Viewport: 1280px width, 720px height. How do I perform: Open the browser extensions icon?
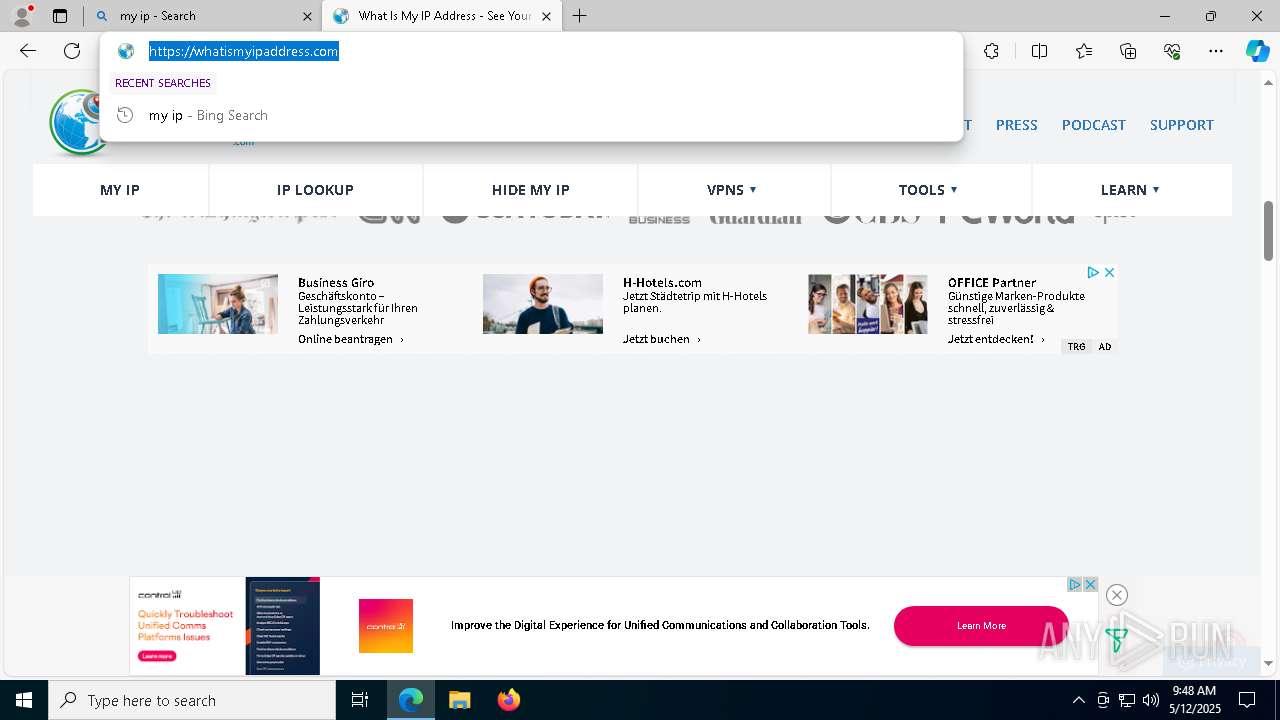[991, 51]
